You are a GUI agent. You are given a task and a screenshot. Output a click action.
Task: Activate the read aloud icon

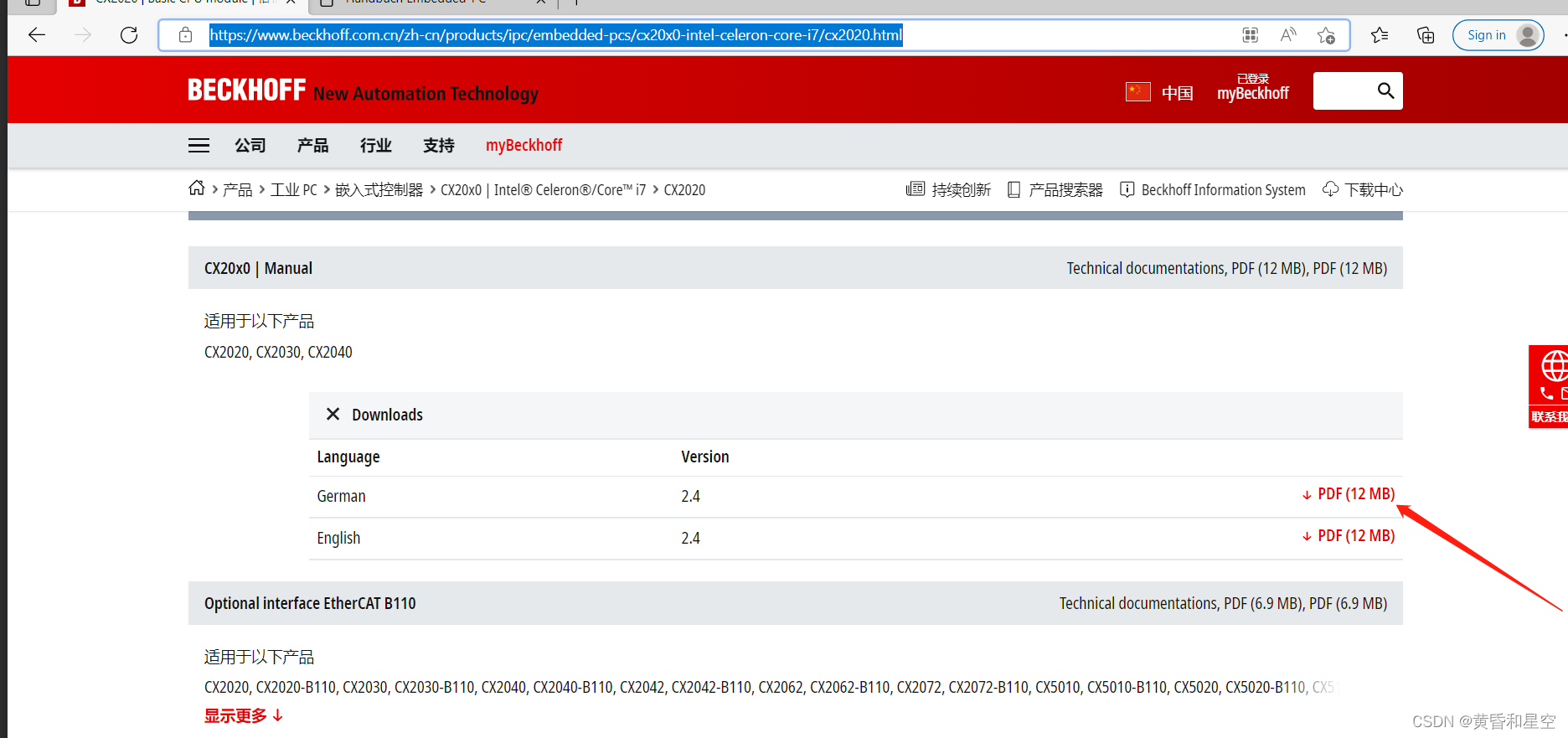click(x=1288, y=35)
